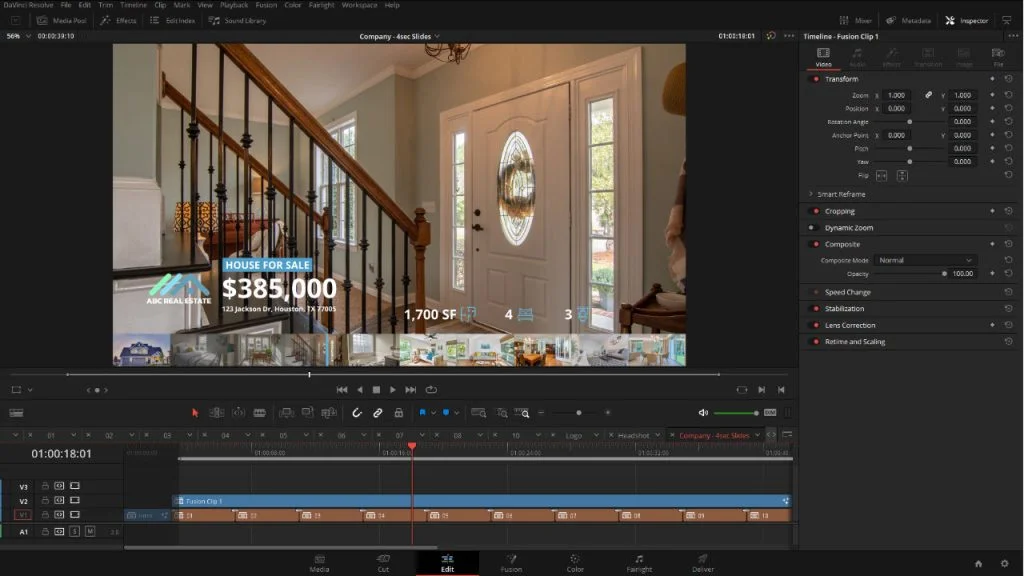Stop playback
Viewport: 1024px width, 576px height.
[x=376, y=390]
